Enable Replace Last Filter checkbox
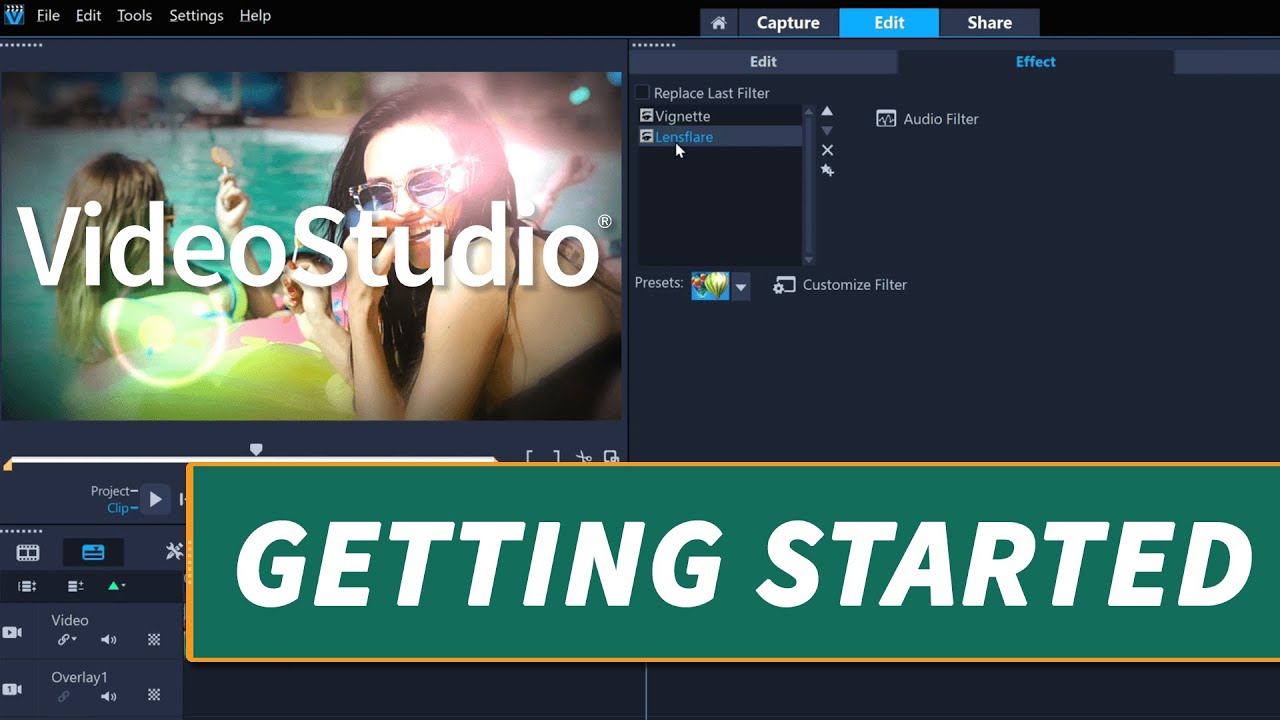1280x720 pixels. point(642,93)
